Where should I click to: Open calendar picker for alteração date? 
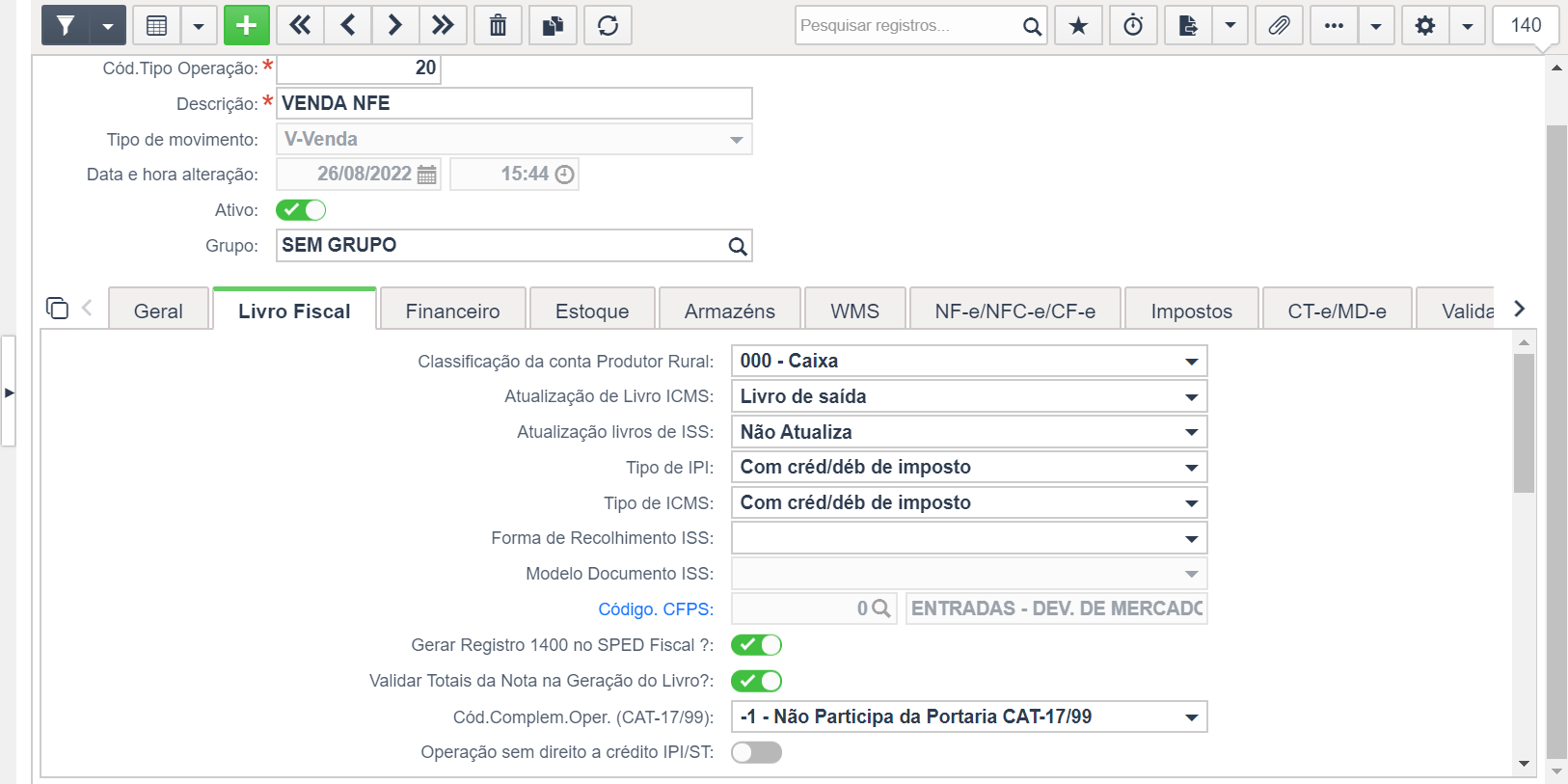[x=426, y=175]
